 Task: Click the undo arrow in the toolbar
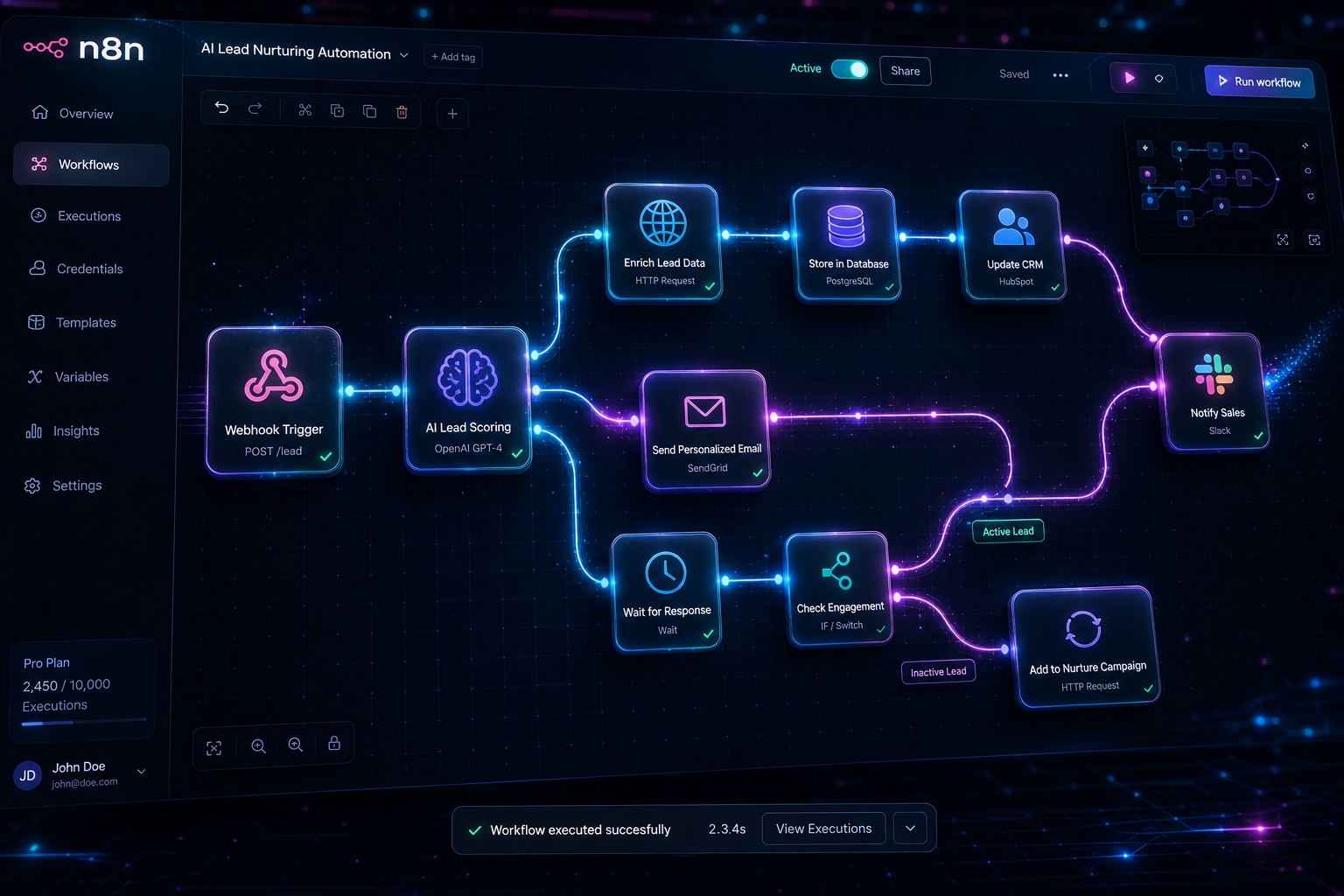pyautogui.click(x=222, y=108)
